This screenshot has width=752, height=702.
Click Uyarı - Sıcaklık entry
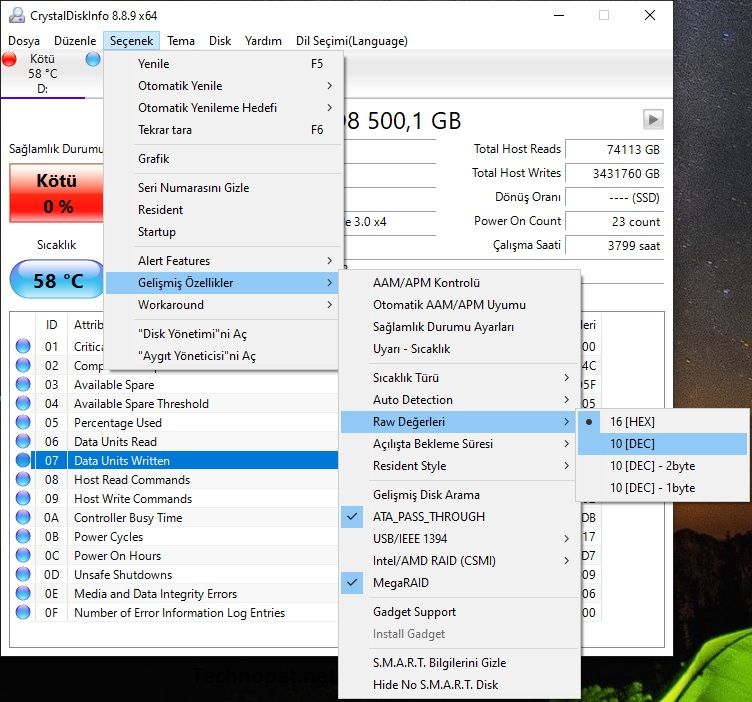pos(458,349)
